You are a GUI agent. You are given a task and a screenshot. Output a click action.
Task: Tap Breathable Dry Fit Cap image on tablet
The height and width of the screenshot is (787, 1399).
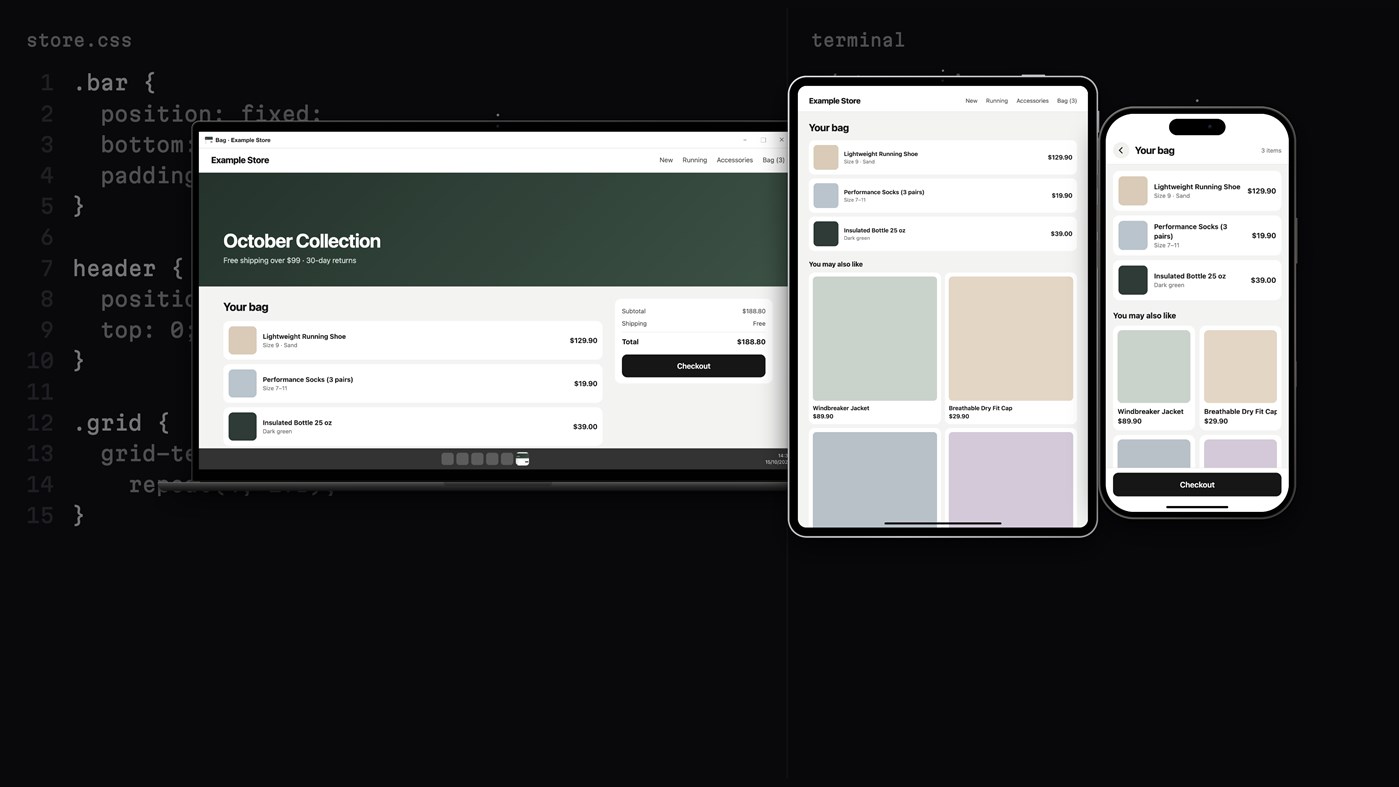click(1010, 339)
